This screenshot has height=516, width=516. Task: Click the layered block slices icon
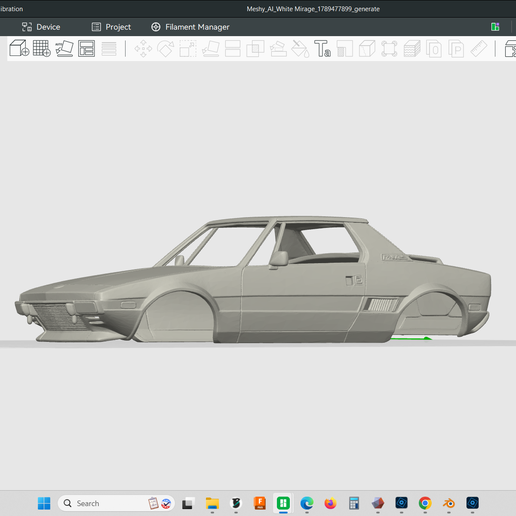point(412,49)
